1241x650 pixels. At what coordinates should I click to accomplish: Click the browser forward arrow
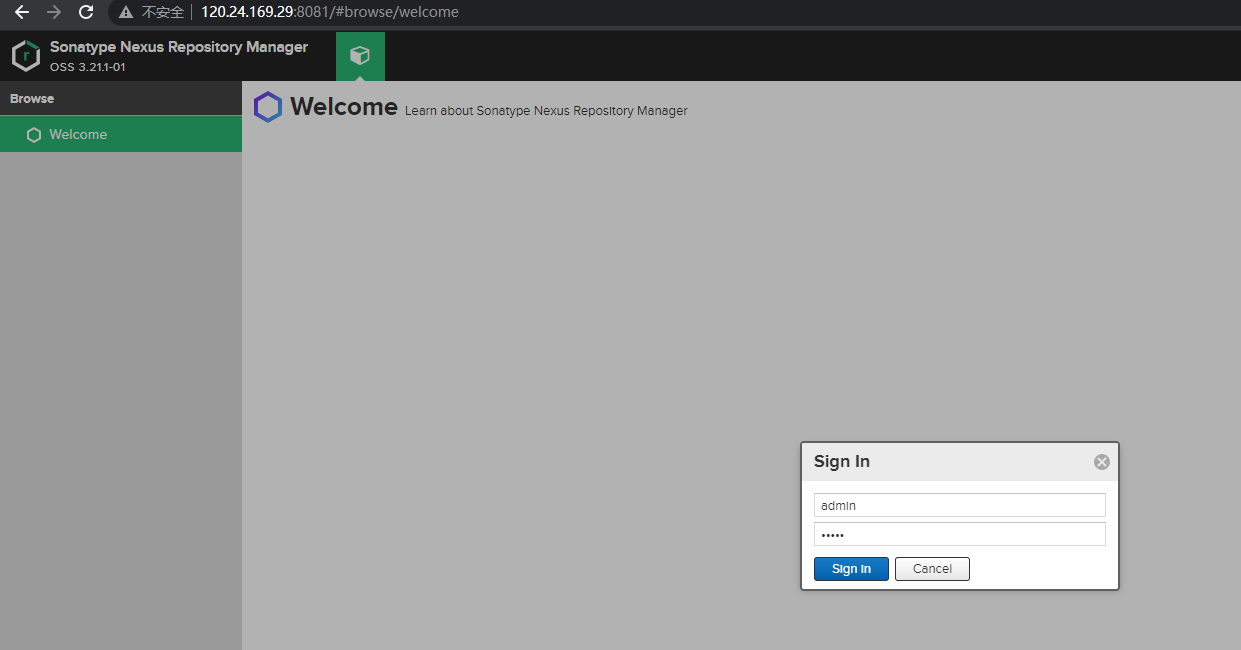(x=54, y=12)
